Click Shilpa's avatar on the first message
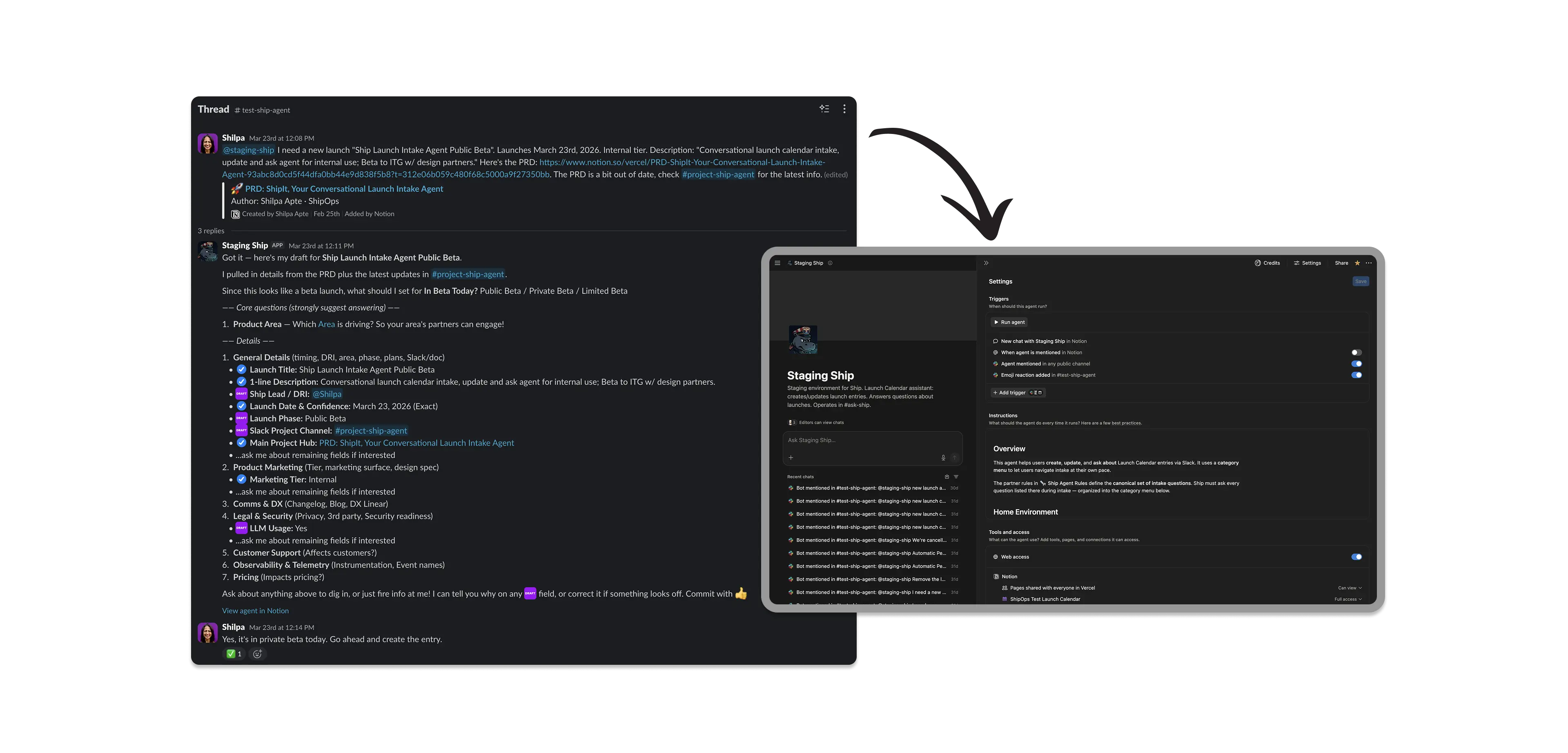 click(x=207, y=144)
